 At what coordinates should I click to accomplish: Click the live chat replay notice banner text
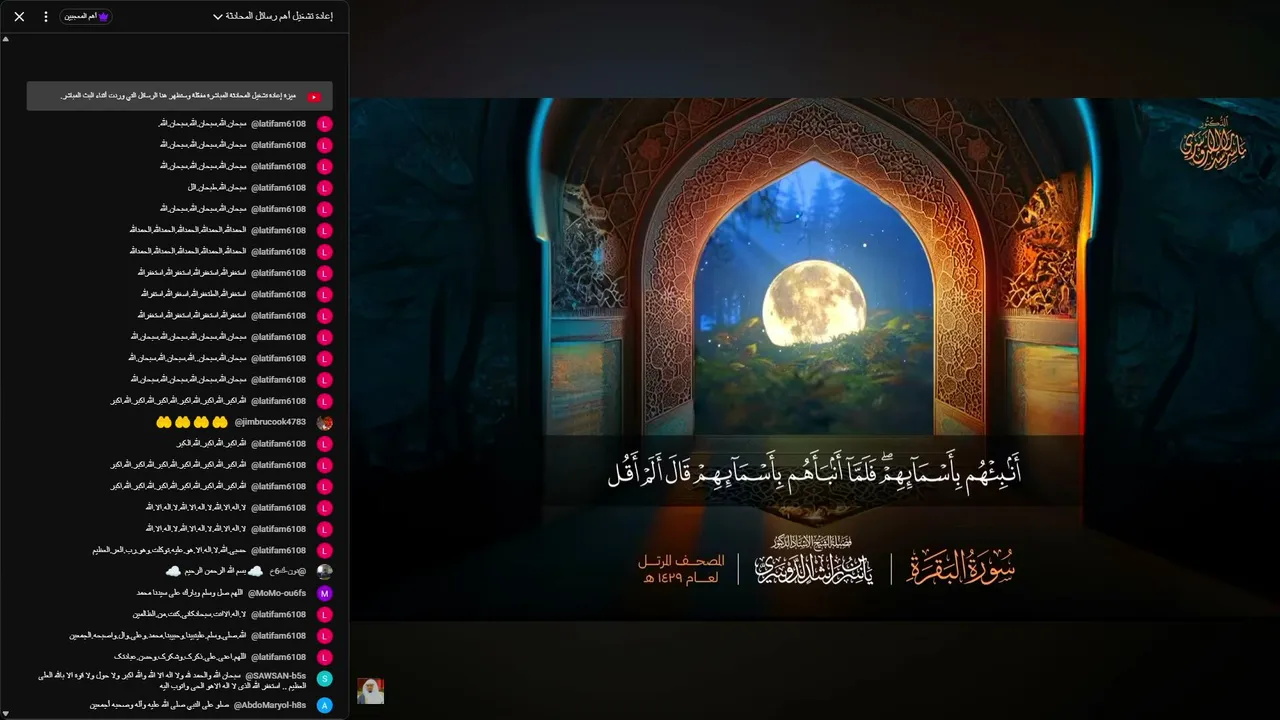click(176, 96)
